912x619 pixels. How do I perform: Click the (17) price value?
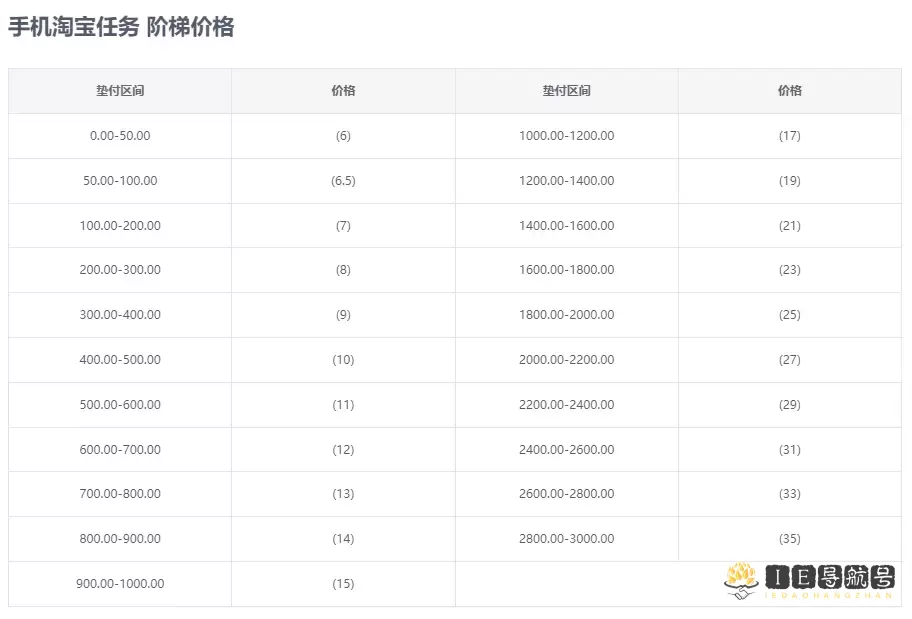(789, 136)
